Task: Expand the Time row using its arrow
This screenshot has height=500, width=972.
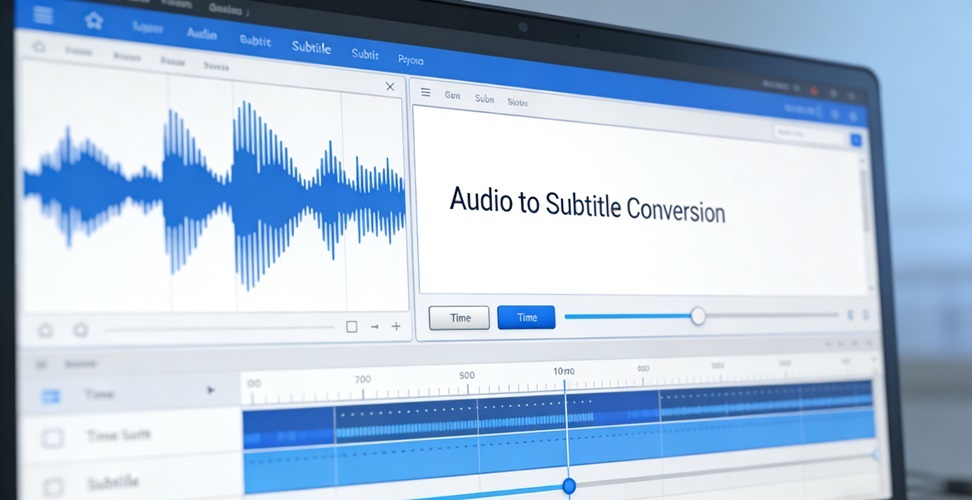Action: tap(210, 390)
